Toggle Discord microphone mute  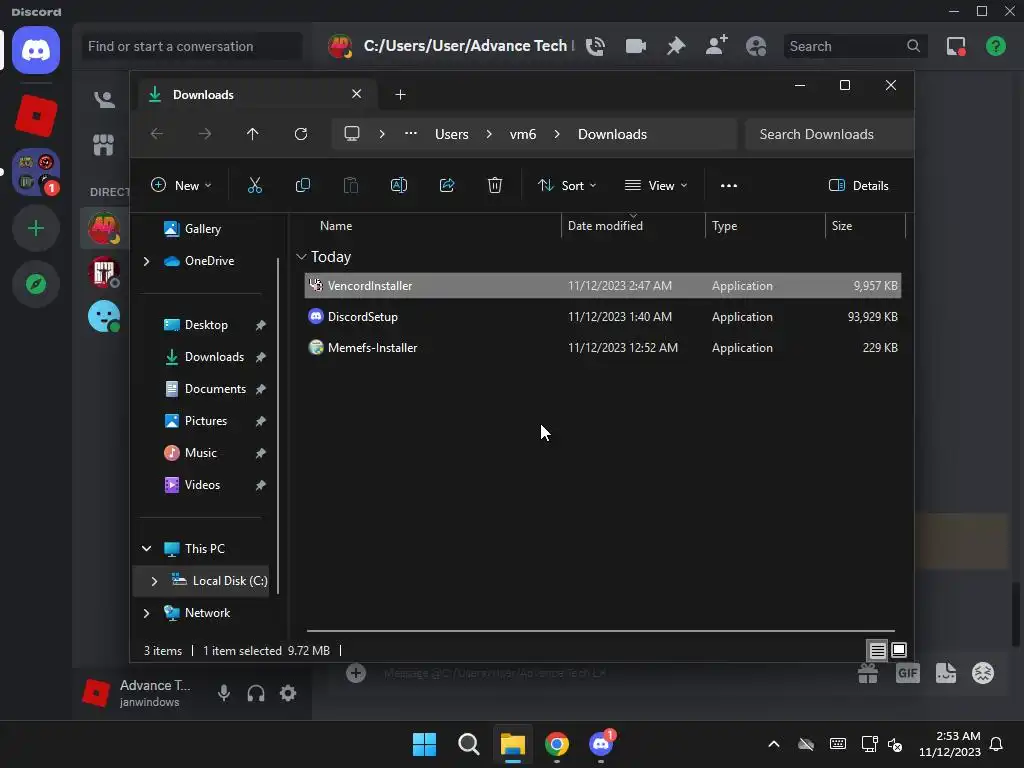224,693
